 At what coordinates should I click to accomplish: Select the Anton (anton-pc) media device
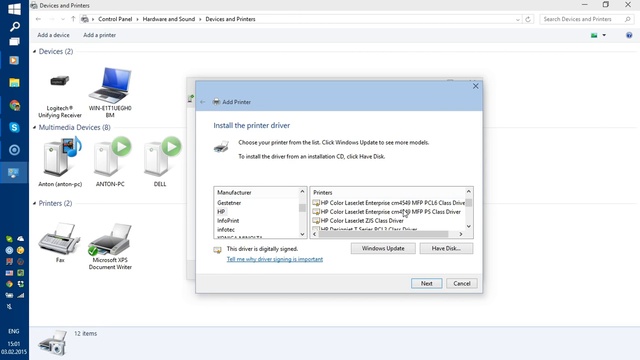click(60, 162)
